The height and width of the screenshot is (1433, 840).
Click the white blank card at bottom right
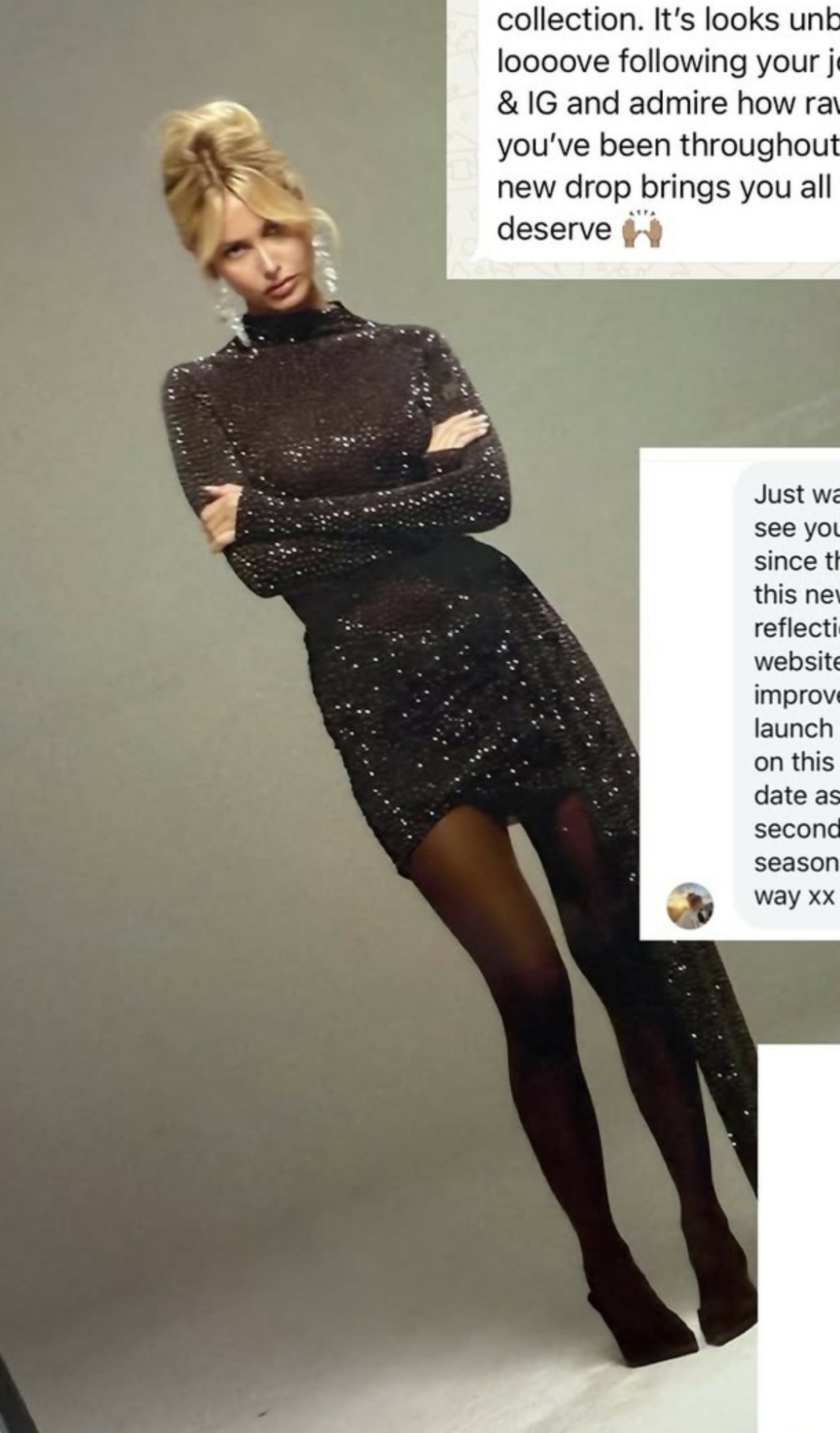coord(802,1238)
